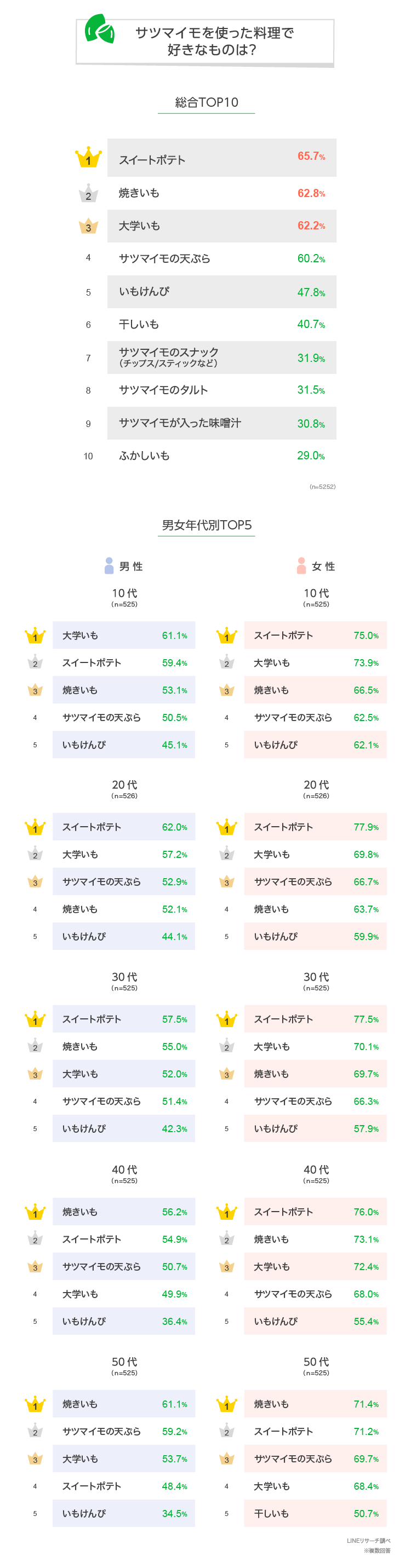Image resolution: width=411 pixels, height=1568 pixels.
Task: Click male 50代 焼きいも 61.1% row
Action: [124, 1404]
